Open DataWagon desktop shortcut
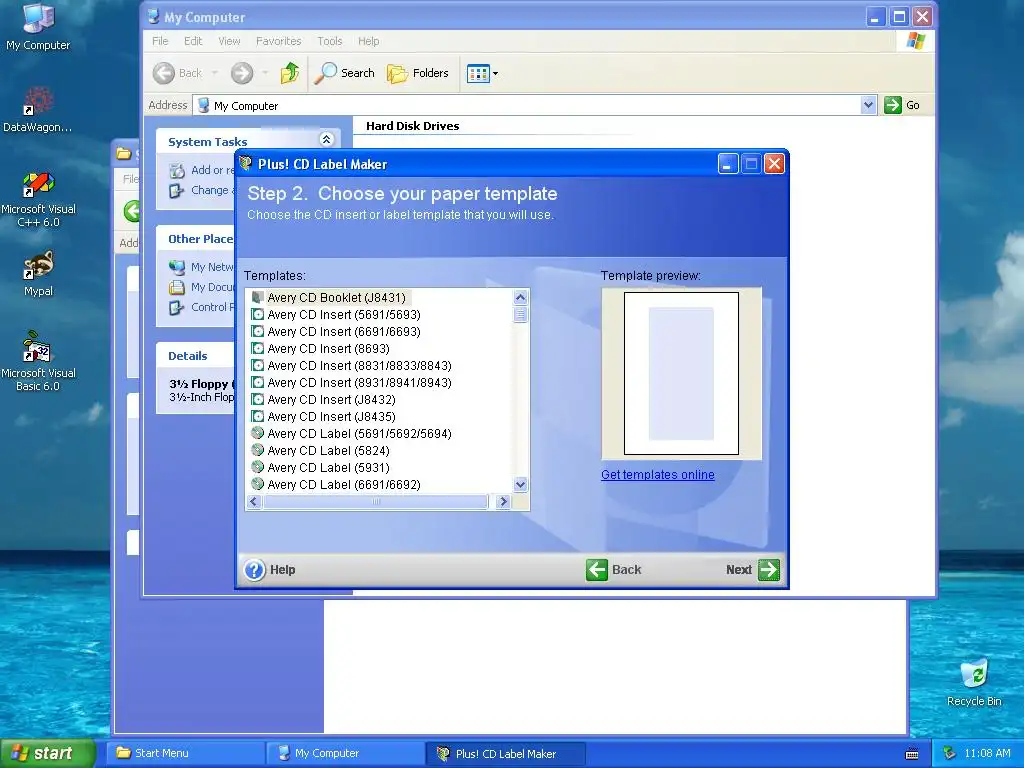This screenshot has width=1024, height=768. [38, 110]
